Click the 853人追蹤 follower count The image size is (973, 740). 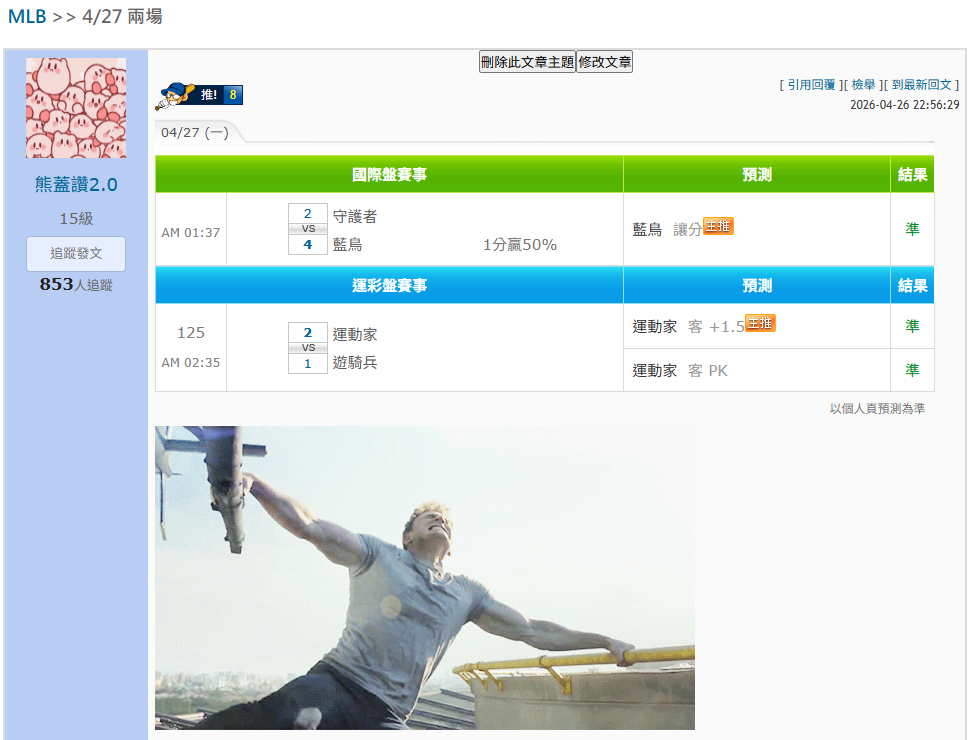pos(76,285)
